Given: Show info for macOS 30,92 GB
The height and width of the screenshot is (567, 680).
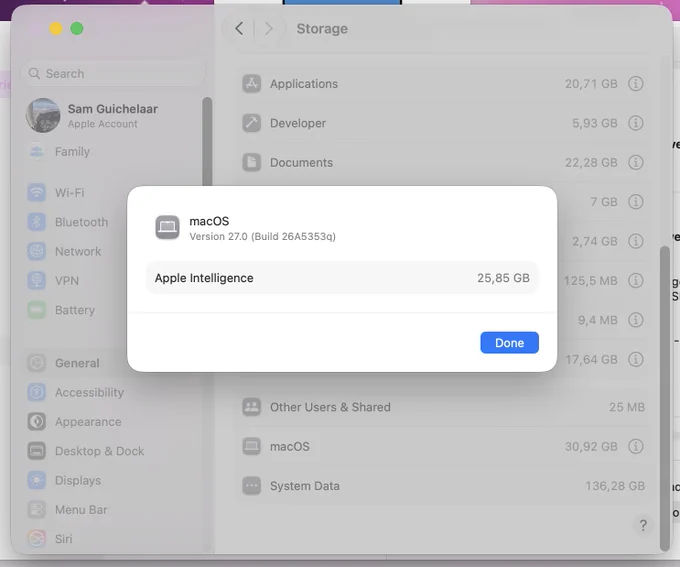Looking at the screenshot, I should [636, 446].
